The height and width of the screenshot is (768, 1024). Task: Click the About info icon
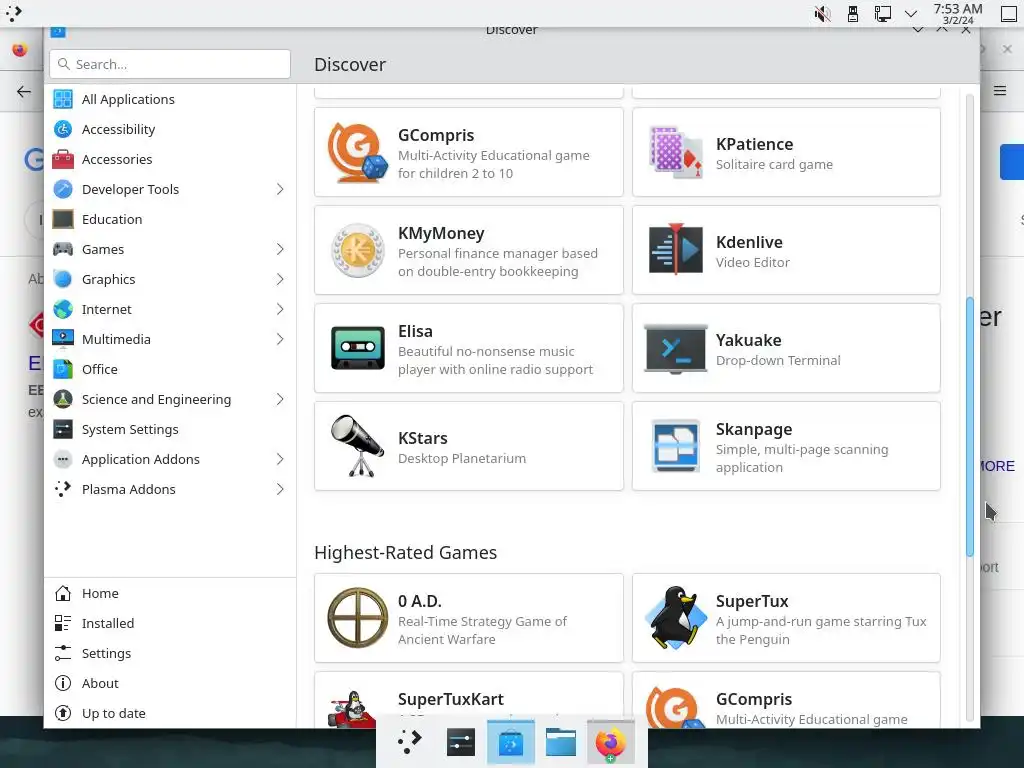point(63,684)
